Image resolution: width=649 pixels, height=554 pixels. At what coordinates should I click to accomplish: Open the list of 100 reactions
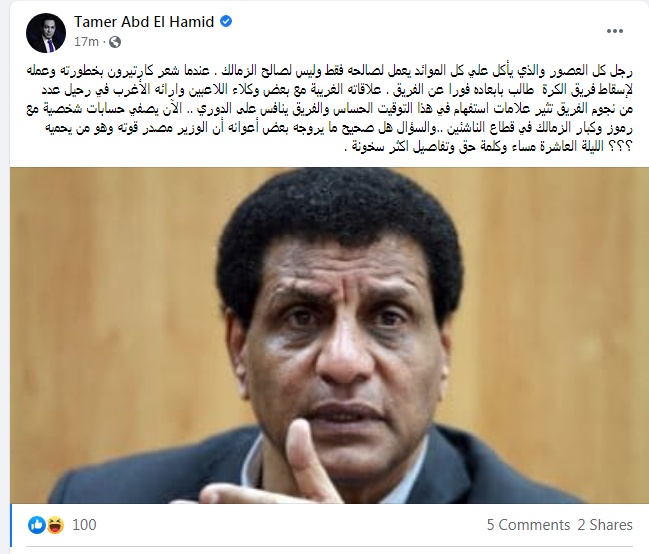point(84,525)
